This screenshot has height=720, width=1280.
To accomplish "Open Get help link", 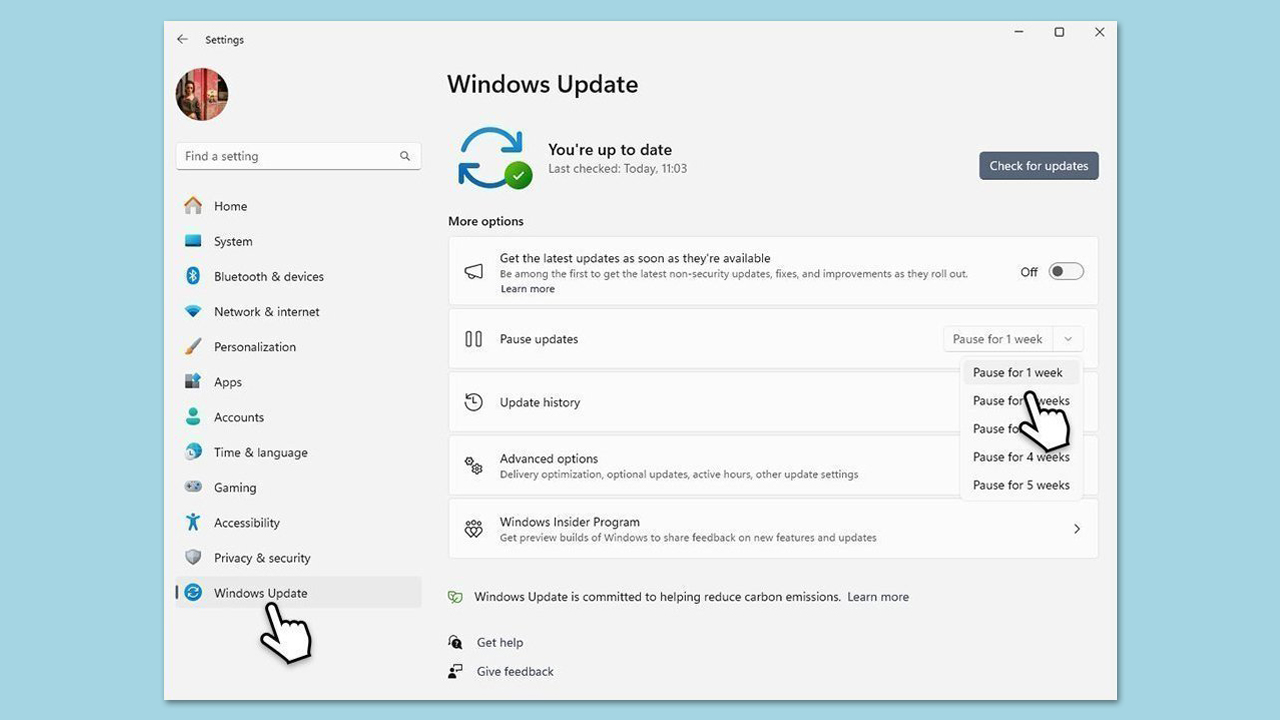I will coord(500,643).
